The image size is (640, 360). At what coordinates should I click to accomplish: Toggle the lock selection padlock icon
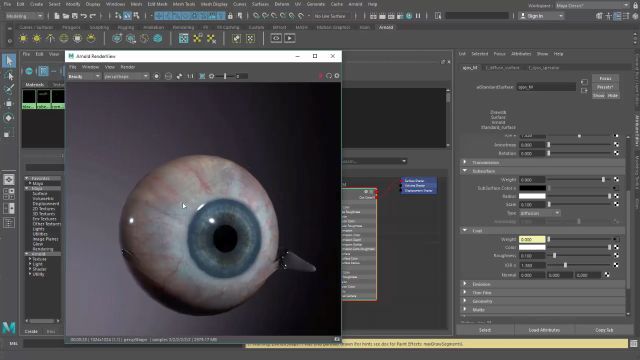(x=230, y=16)
